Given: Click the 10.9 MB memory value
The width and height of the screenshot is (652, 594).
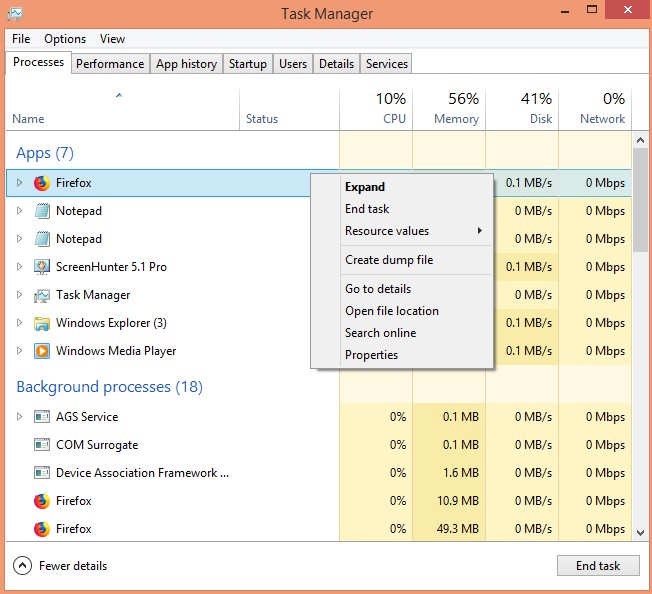Looking at the screenshot, I should 458,501.
